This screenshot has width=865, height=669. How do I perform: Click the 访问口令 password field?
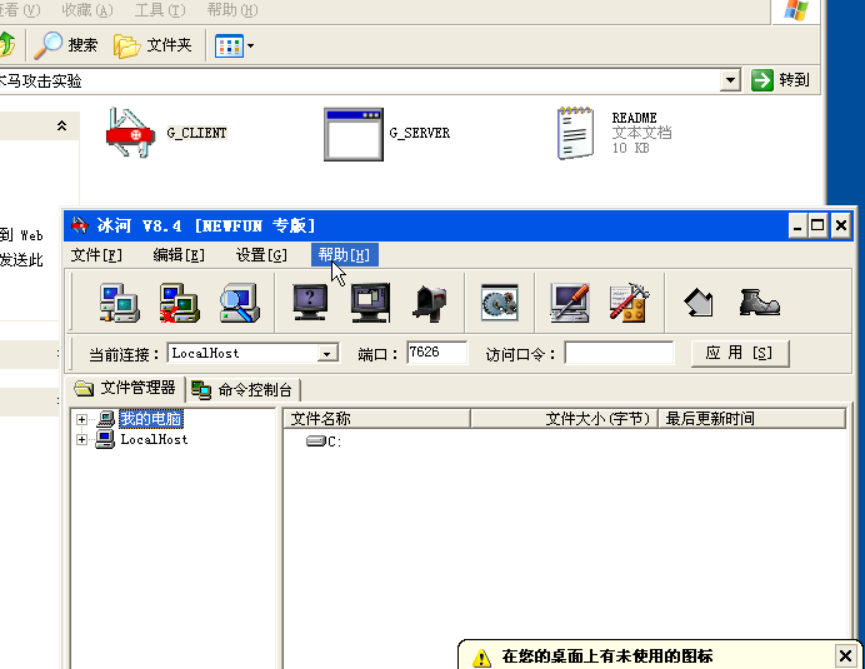coord(618,353)
